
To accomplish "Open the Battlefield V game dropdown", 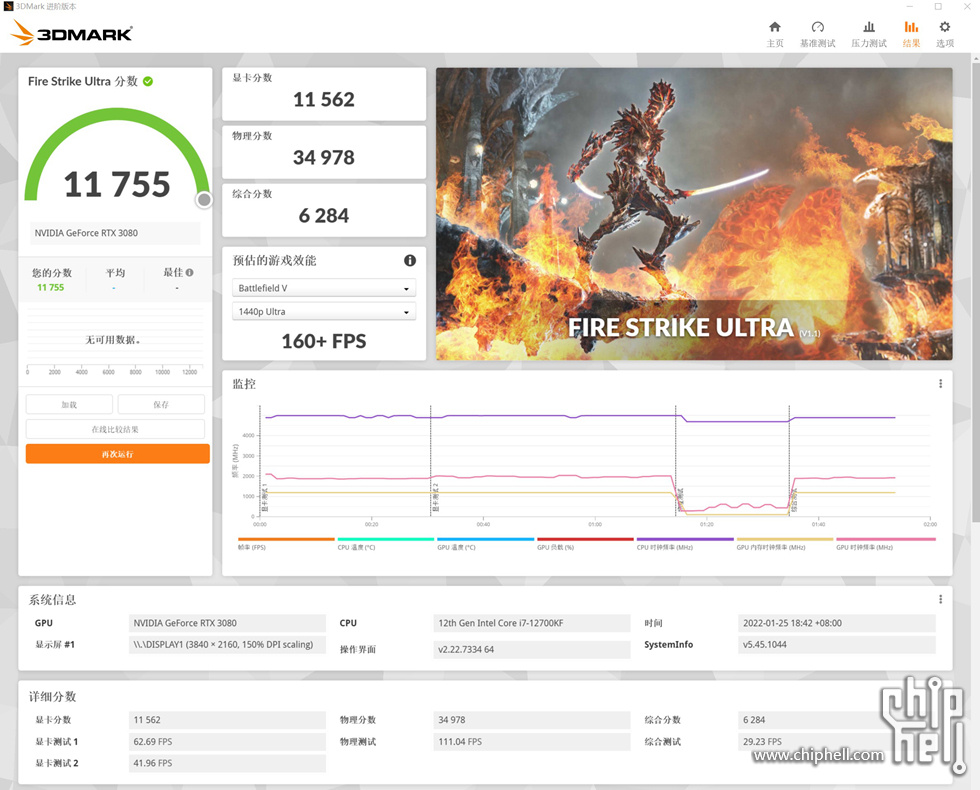I will click(x=324, y=288).
